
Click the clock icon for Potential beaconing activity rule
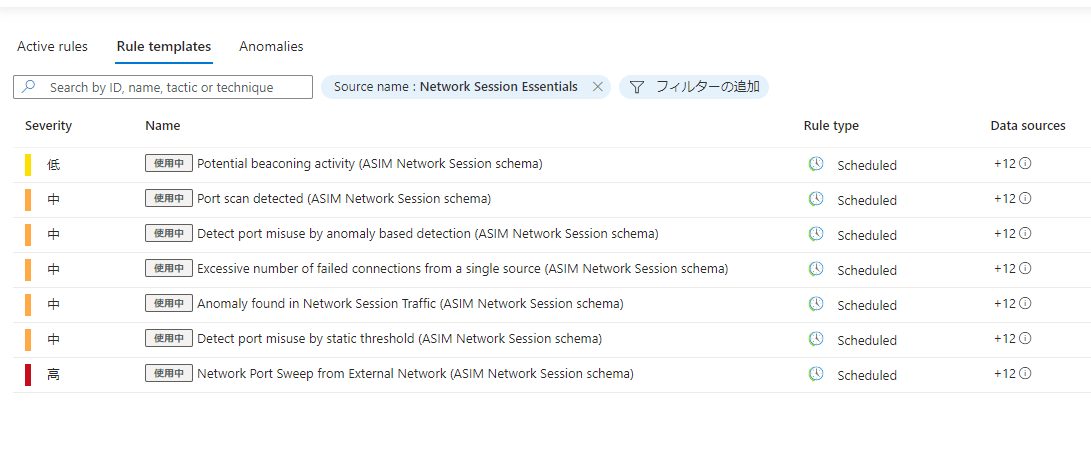[816, 164]
